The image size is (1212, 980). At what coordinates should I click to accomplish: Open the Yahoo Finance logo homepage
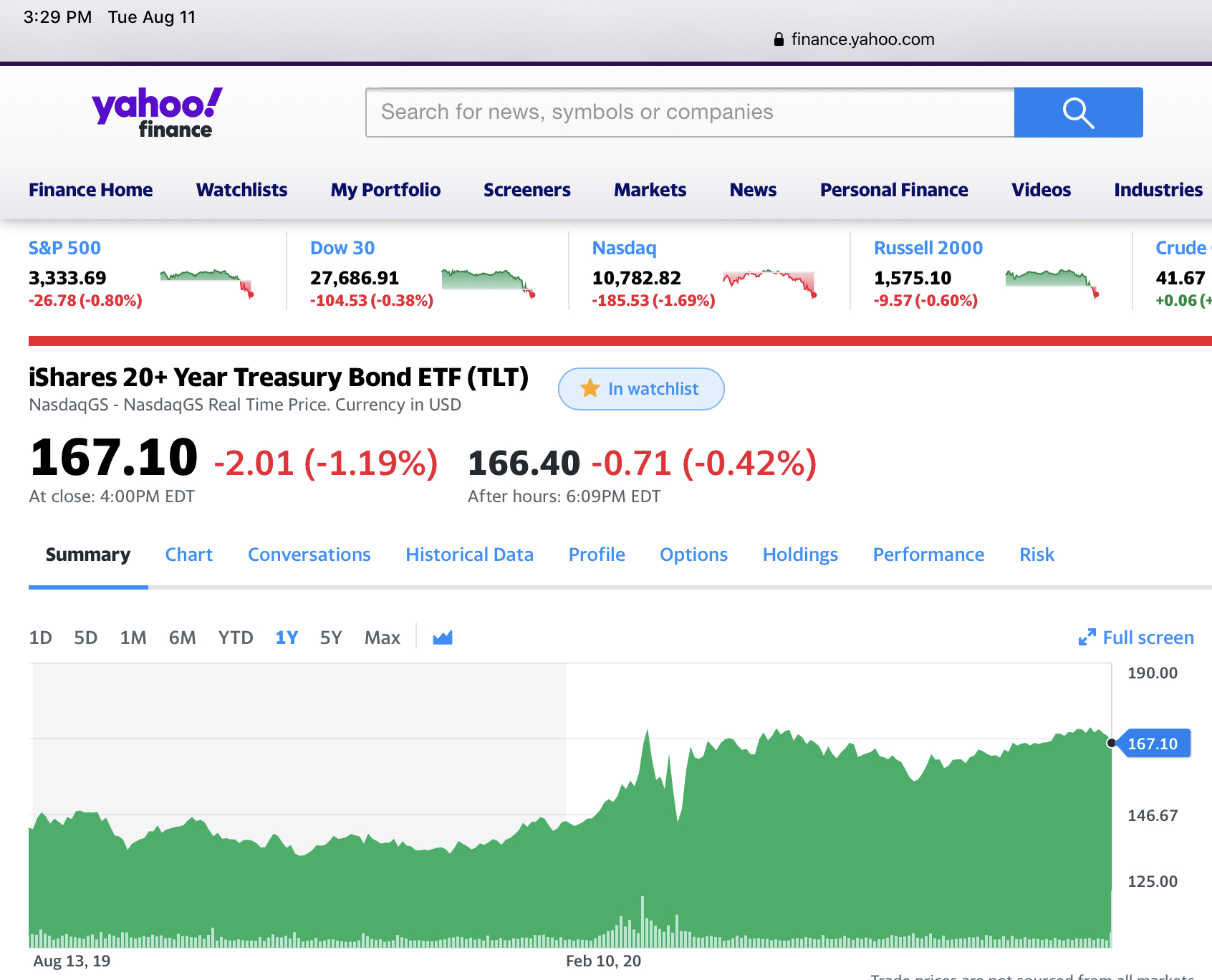(x=157, y=112)
